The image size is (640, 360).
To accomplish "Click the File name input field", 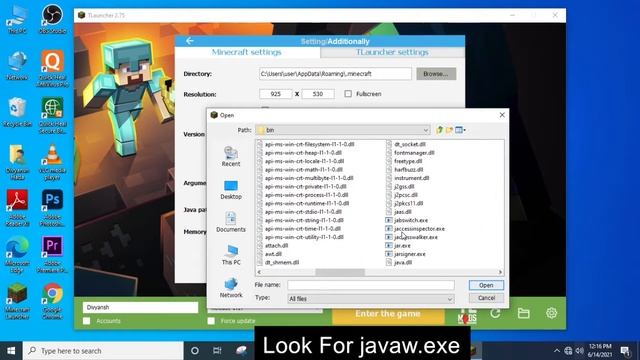I will pos(371,285).
